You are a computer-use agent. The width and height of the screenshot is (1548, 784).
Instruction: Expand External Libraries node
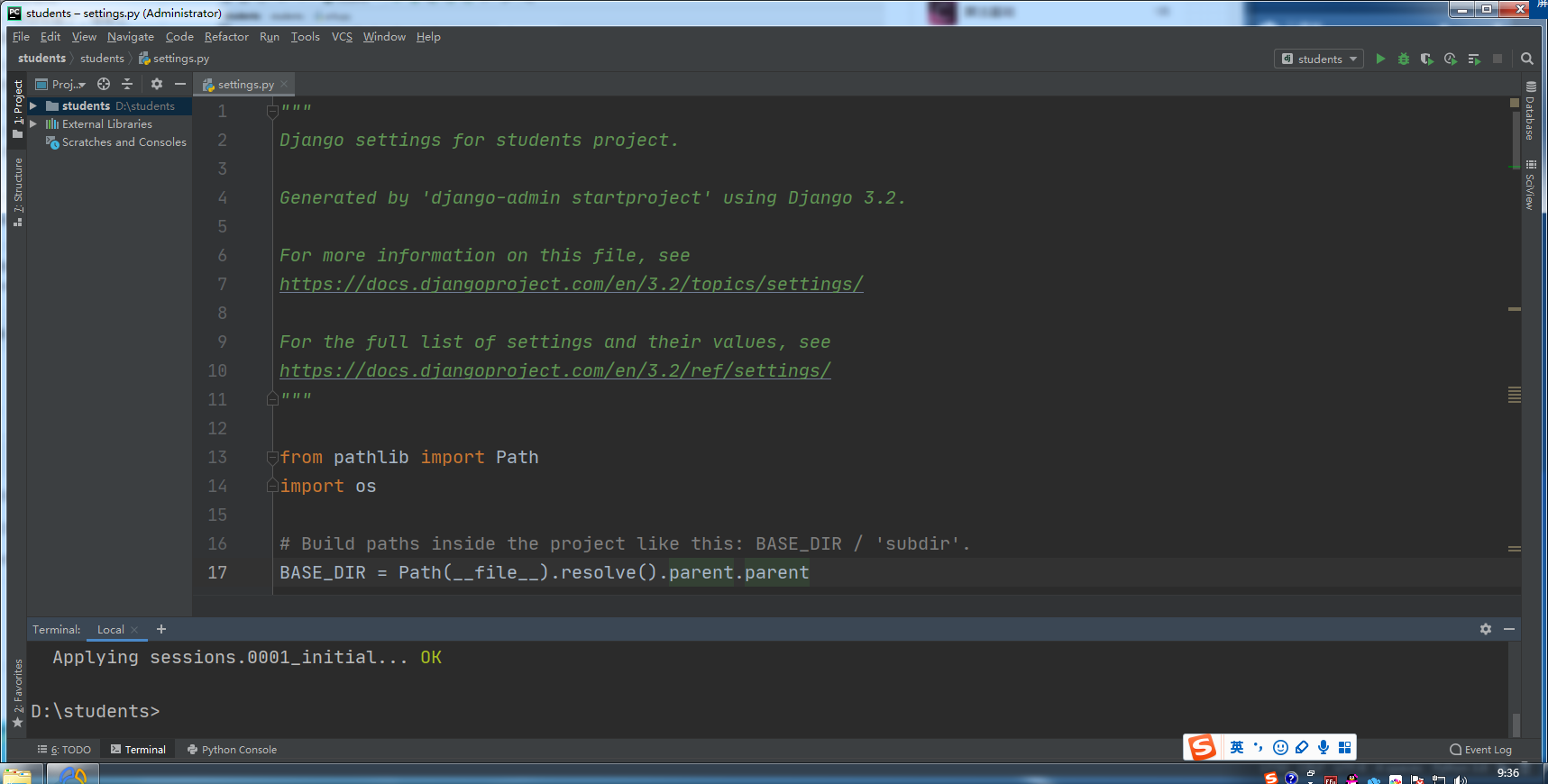coord(33,123)
